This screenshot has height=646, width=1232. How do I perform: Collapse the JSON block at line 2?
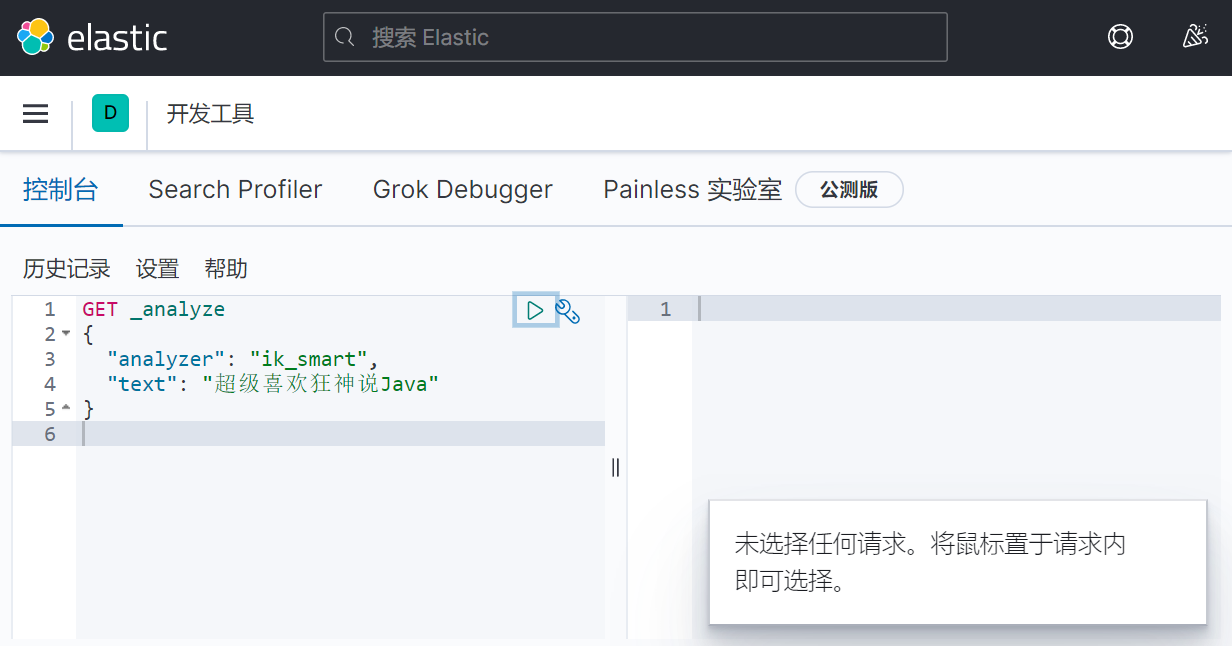[66, 334]
